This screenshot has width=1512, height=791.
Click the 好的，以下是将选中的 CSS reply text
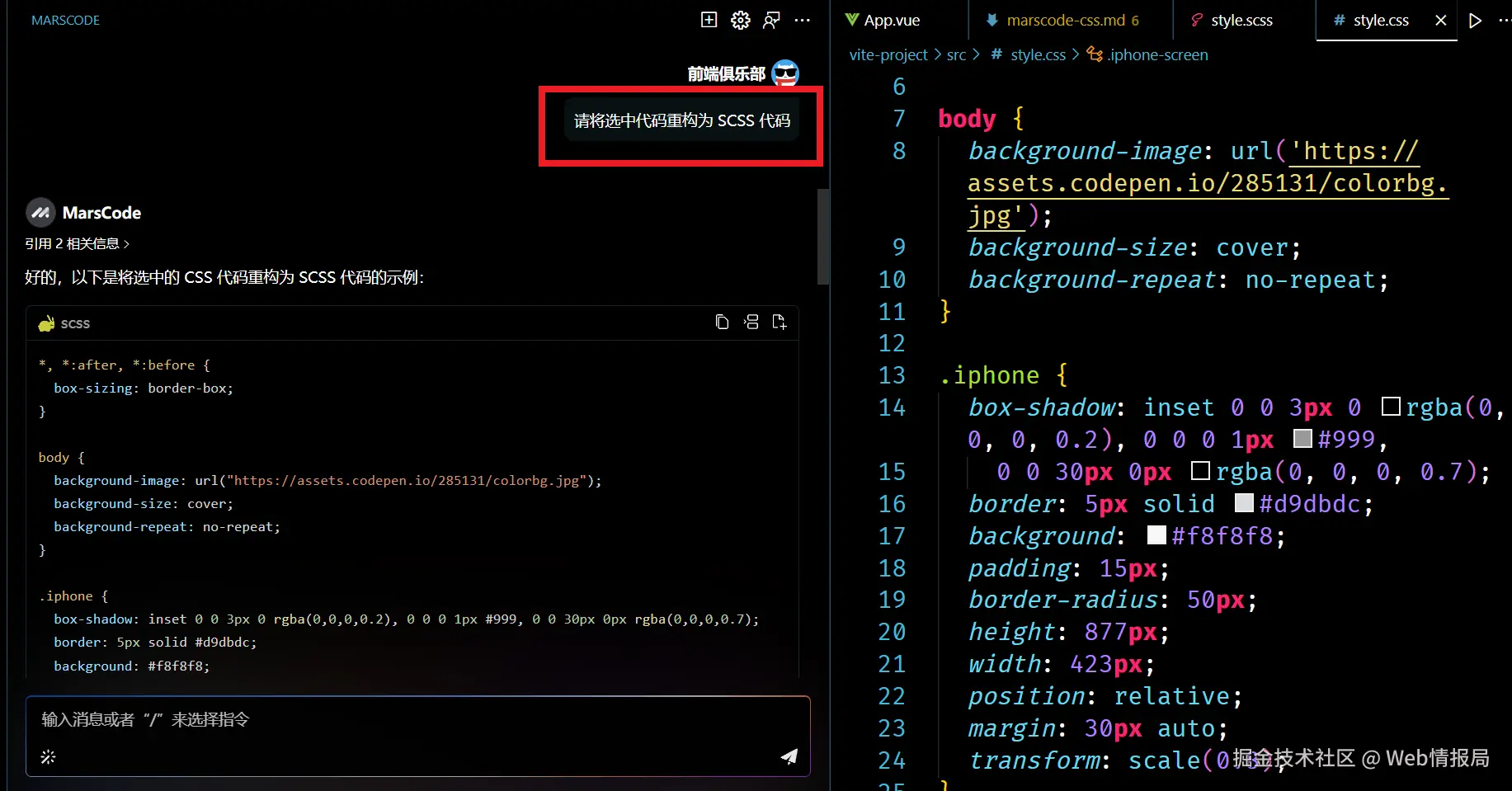pos(224,278)
